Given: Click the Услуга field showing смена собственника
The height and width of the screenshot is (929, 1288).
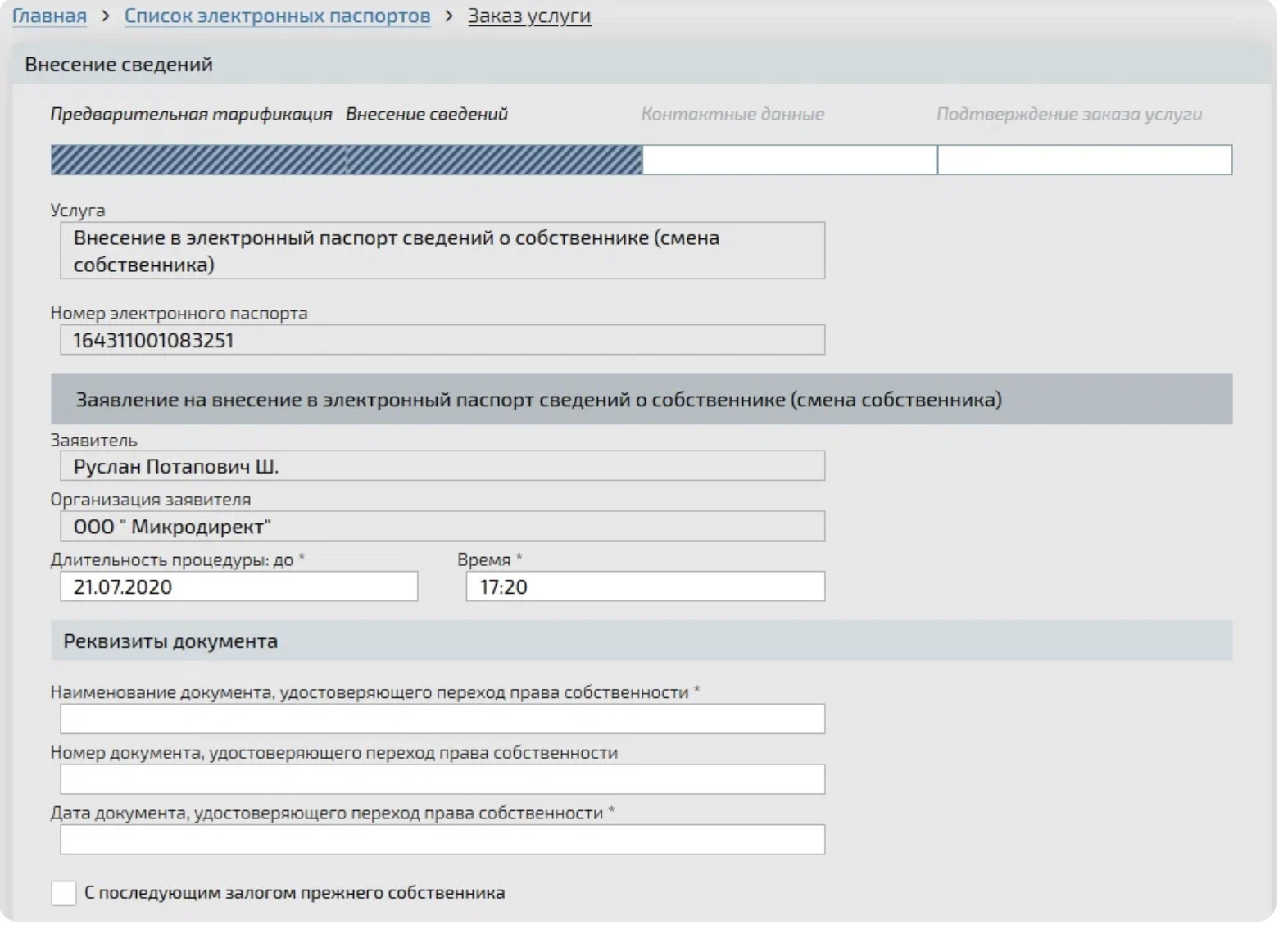Looking at the screenshot, I should (442, 251).
